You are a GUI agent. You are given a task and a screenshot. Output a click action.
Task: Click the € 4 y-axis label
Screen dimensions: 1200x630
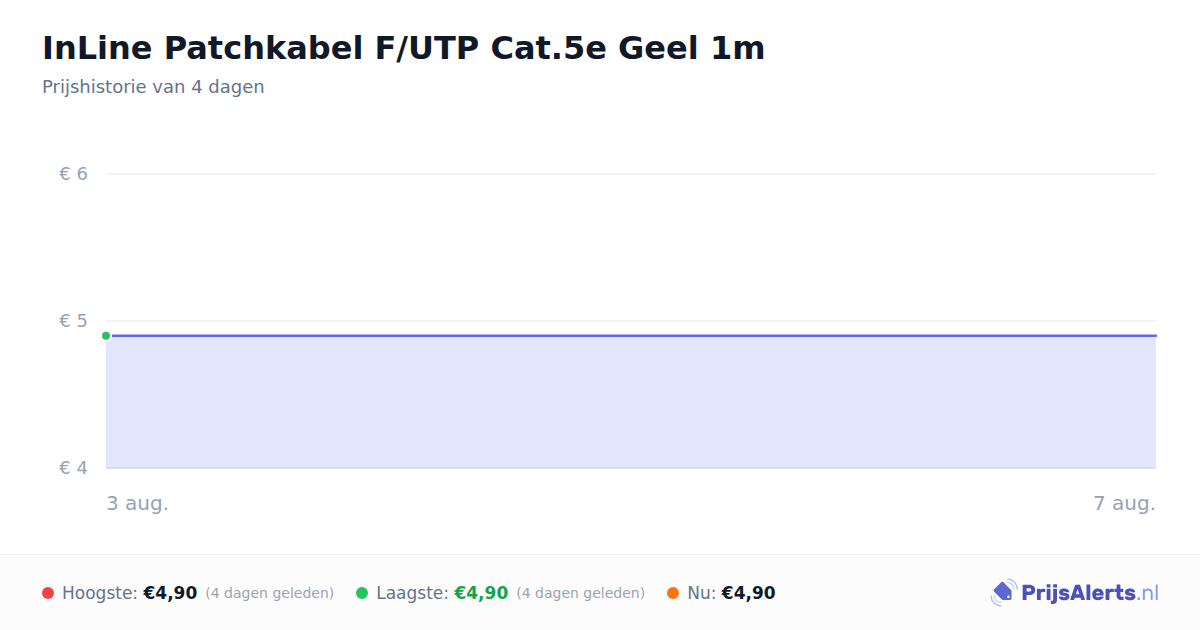click(74, 468)
